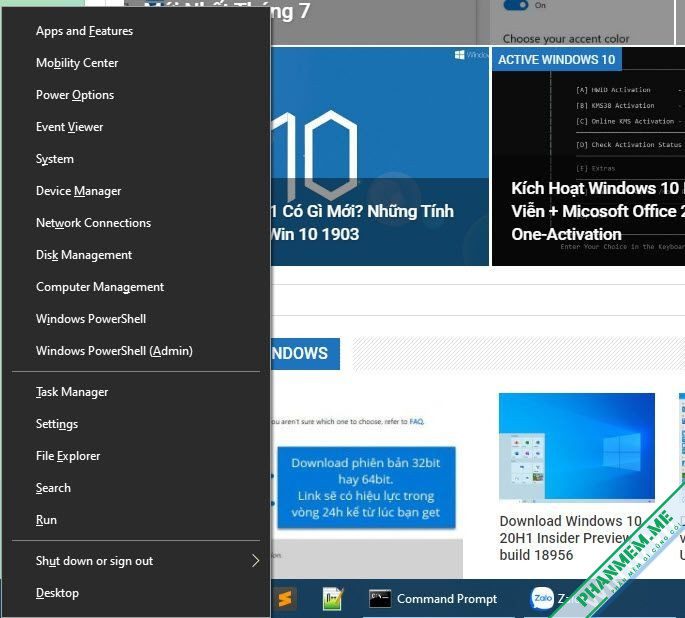Open Kích Hoạt Windows 10 article title
The width and height of the screenshot is (685, 618).
[x=598, y=211]
